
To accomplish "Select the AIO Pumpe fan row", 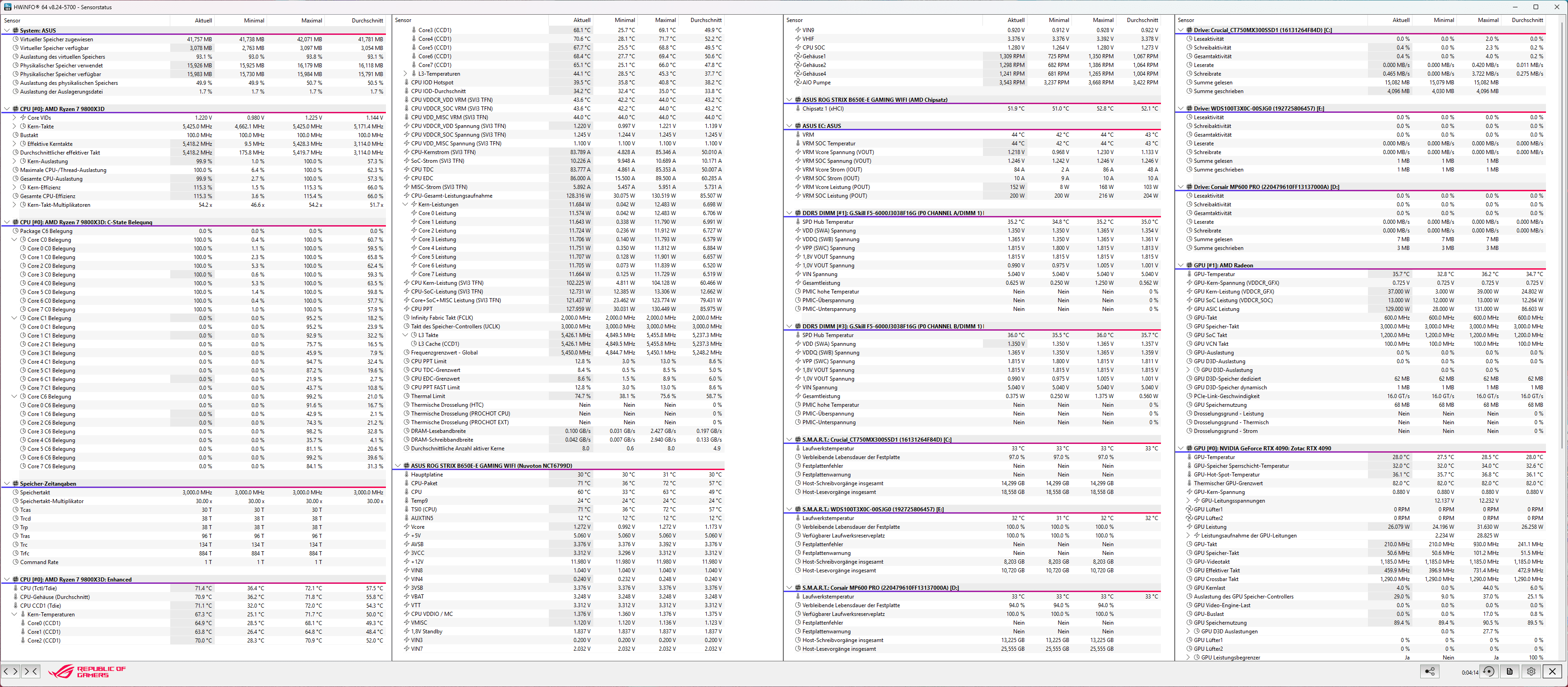I will [x=973, y=82].
